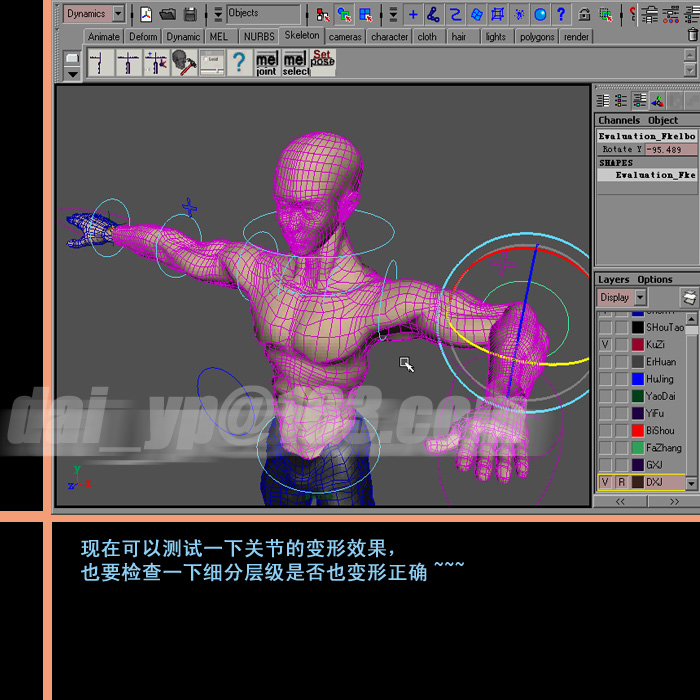Viewport: 700px width, 700px height.
Task: Toggle display type box of FaZhang layer
Action: 621,448
